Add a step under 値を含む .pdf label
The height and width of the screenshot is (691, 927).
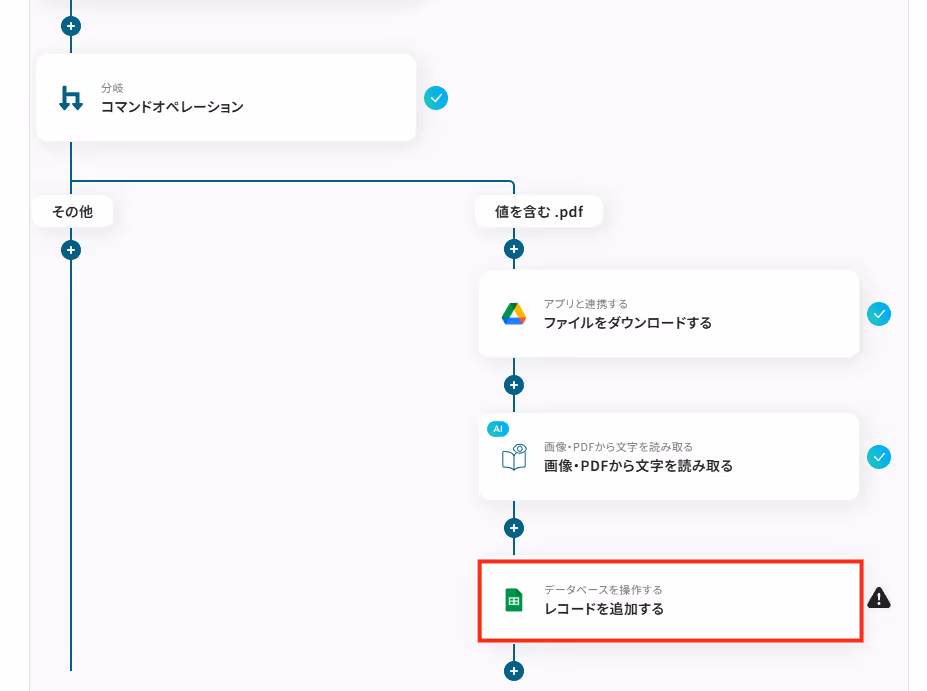(514, 249)
